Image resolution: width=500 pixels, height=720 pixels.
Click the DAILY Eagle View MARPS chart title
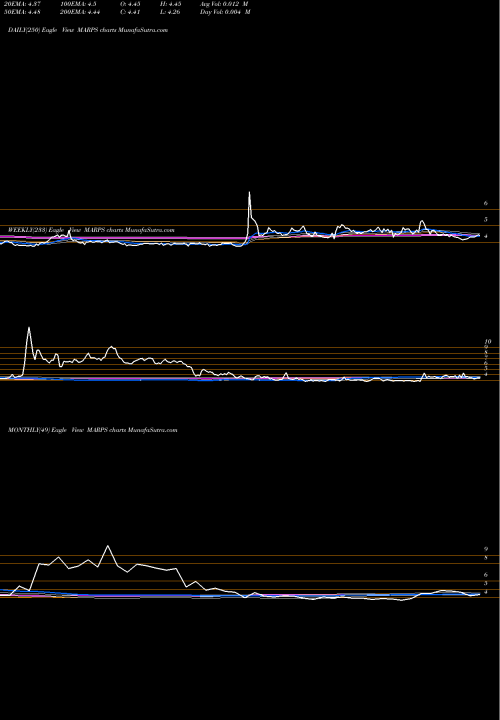coord(88,29)
